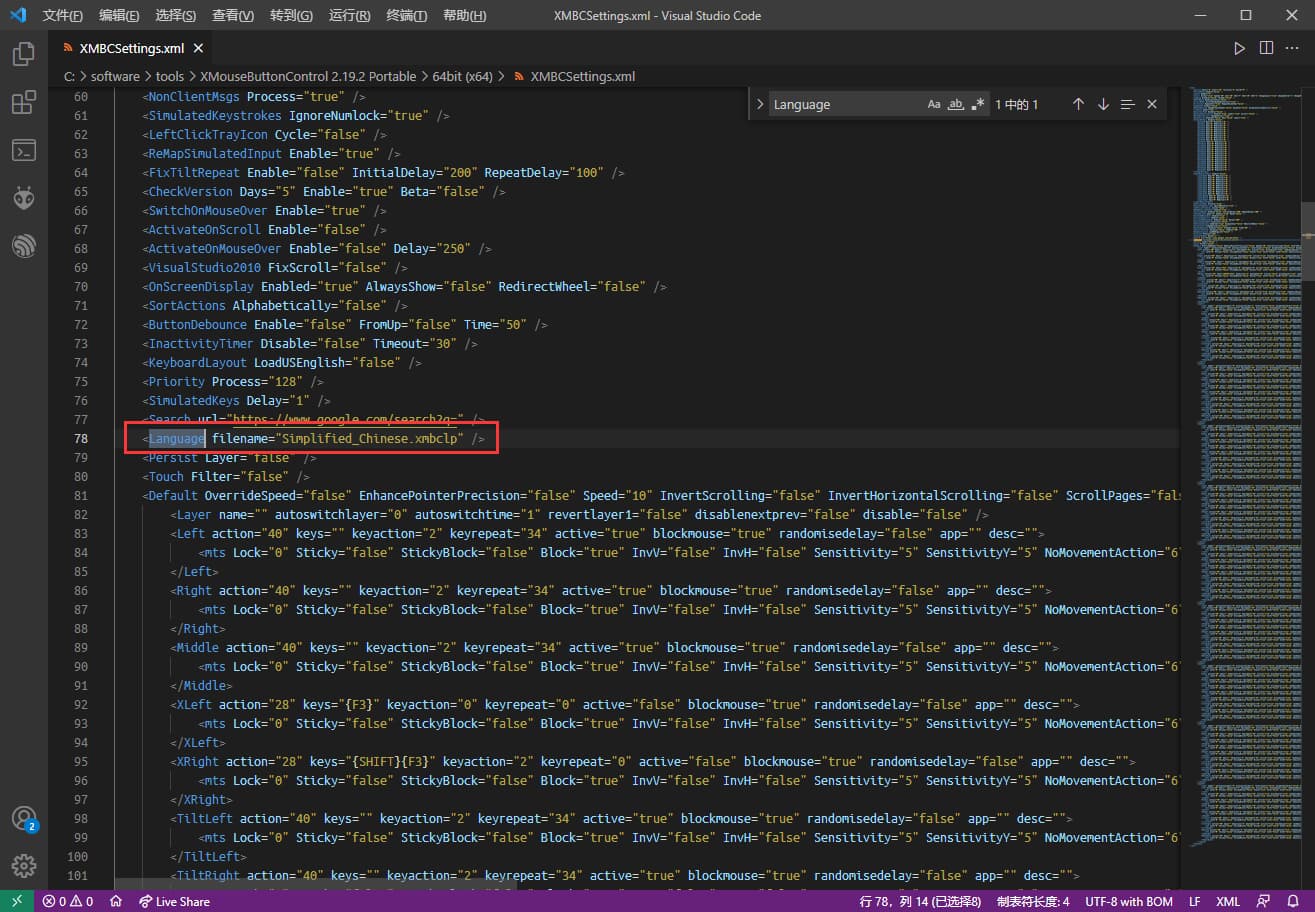Open the 编辑(E) menu
1315x912 pixels.
(120, 16)
